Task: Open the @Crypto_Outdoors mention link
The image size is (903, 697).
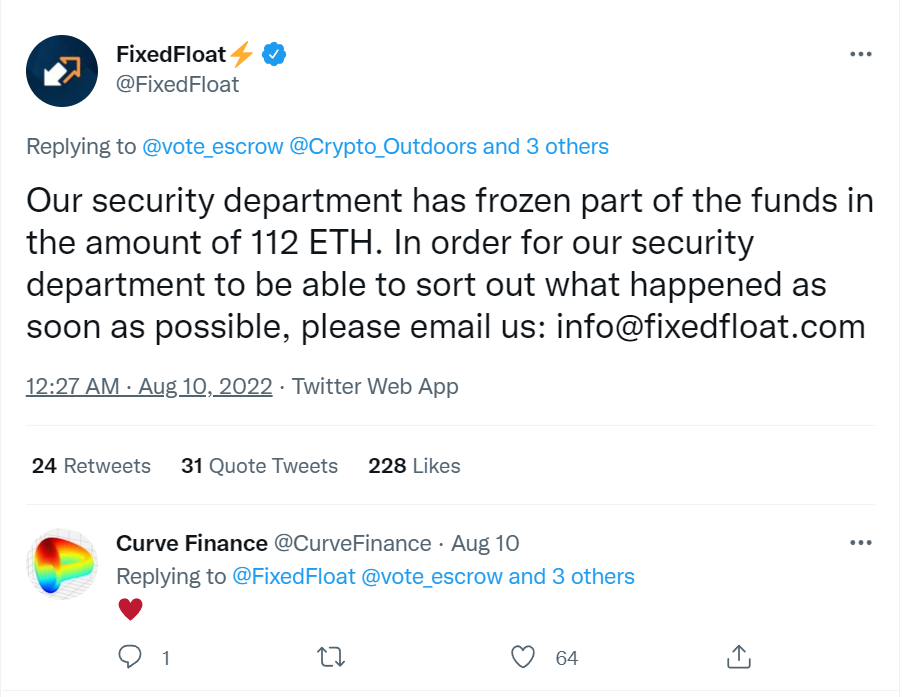Action: pyautogui.click(x=383, y=147)
